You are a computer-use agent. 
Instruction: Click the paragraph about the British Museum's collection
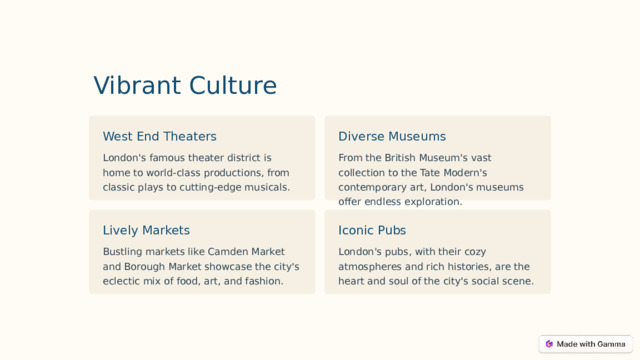(431, 180)
